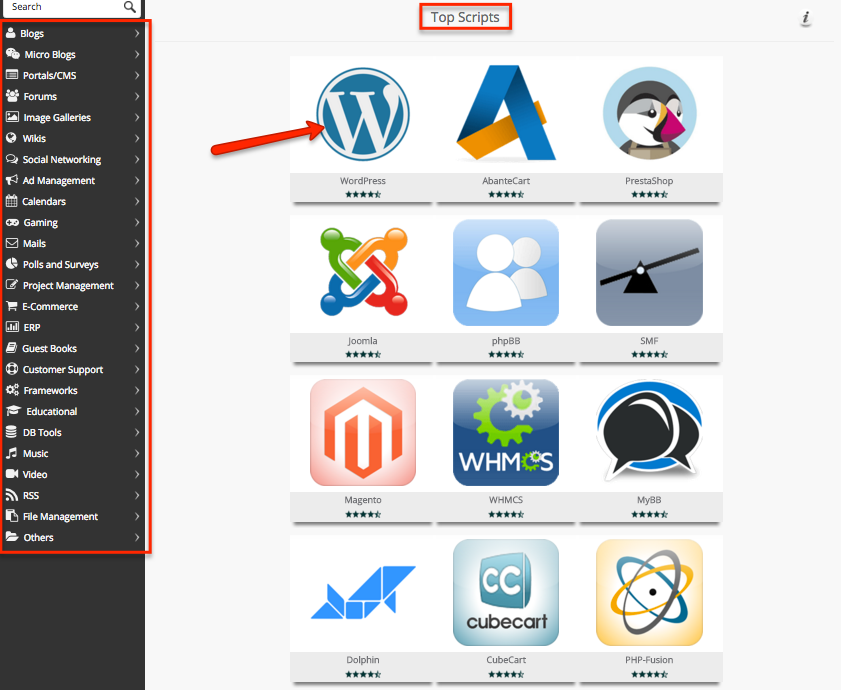The height and width of the screenshot is (690, 841).
Task: Open the Magento name link
Action: pos(363,500)
